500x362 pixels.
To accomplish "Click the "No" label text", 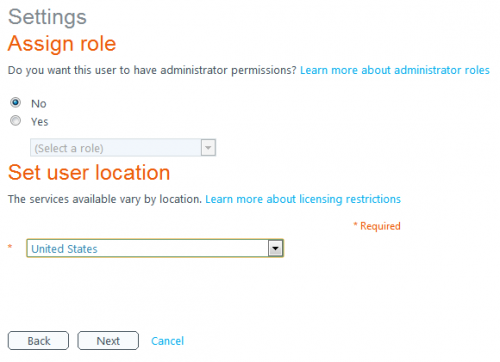I will [x=39, y=104].
